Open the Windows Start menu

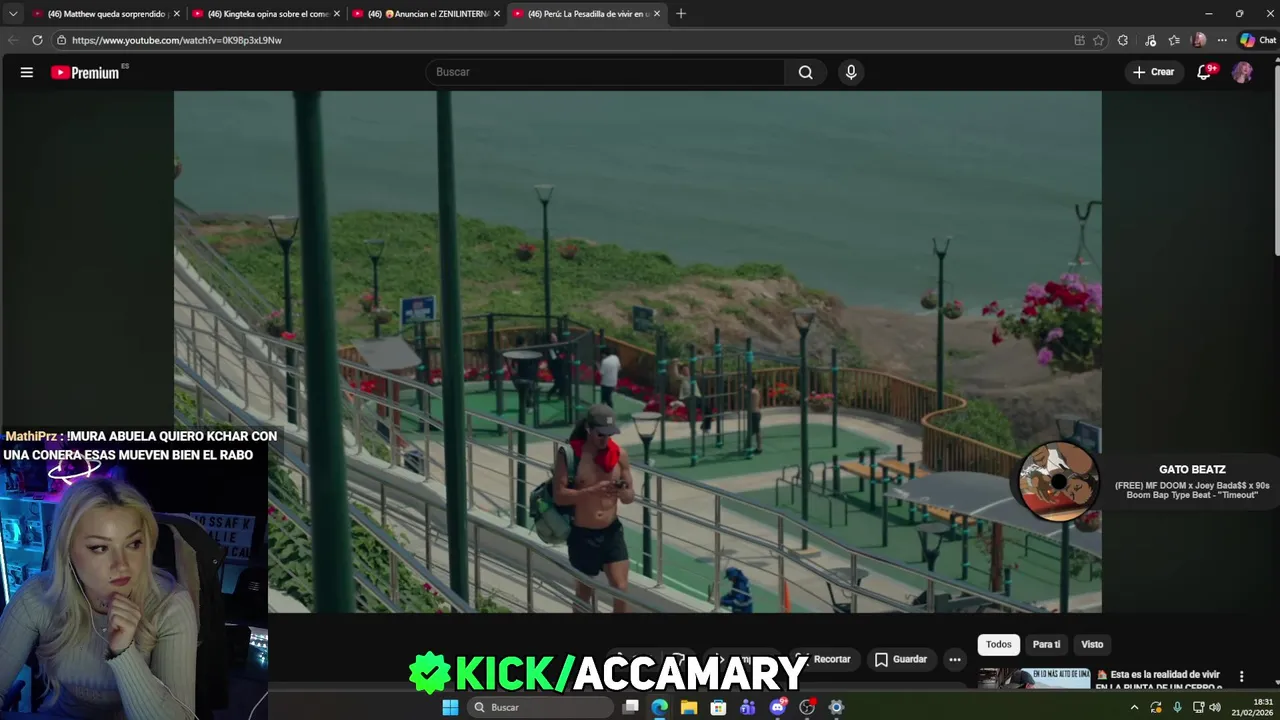coord(450,707)
